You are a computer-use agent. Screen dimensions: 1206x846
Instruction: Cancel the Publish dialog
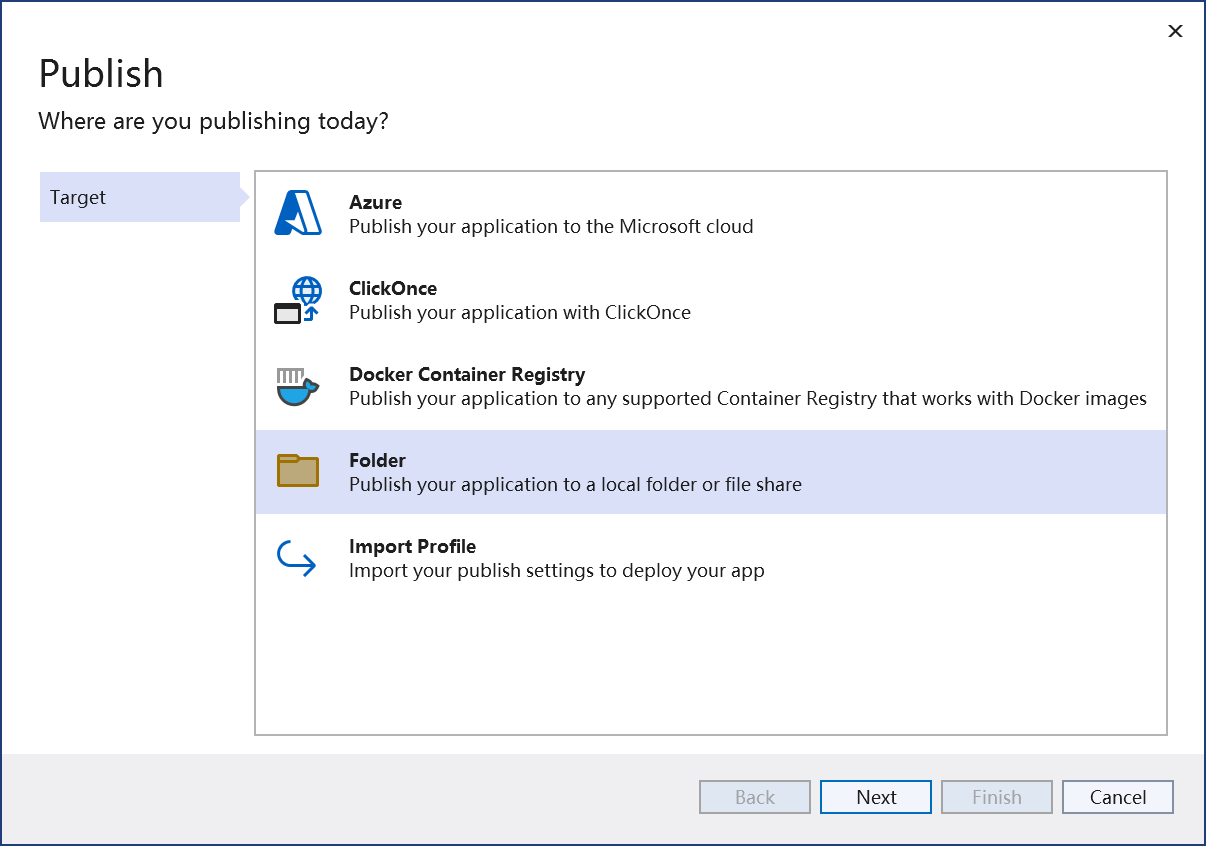click(1117, 797)
